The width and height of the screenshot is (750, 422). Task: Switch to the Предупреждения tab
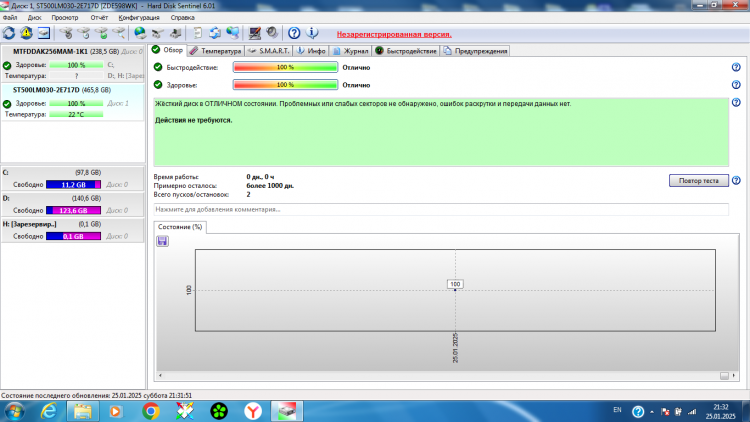click(x=475, y=51)
